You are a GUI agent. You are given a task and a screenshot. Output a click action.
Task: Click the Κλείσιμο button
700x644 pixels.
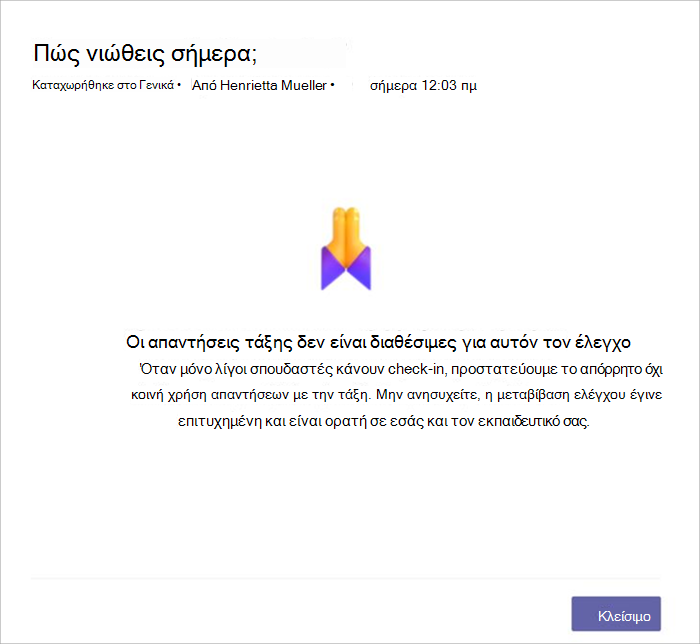(x=616, y=614)
